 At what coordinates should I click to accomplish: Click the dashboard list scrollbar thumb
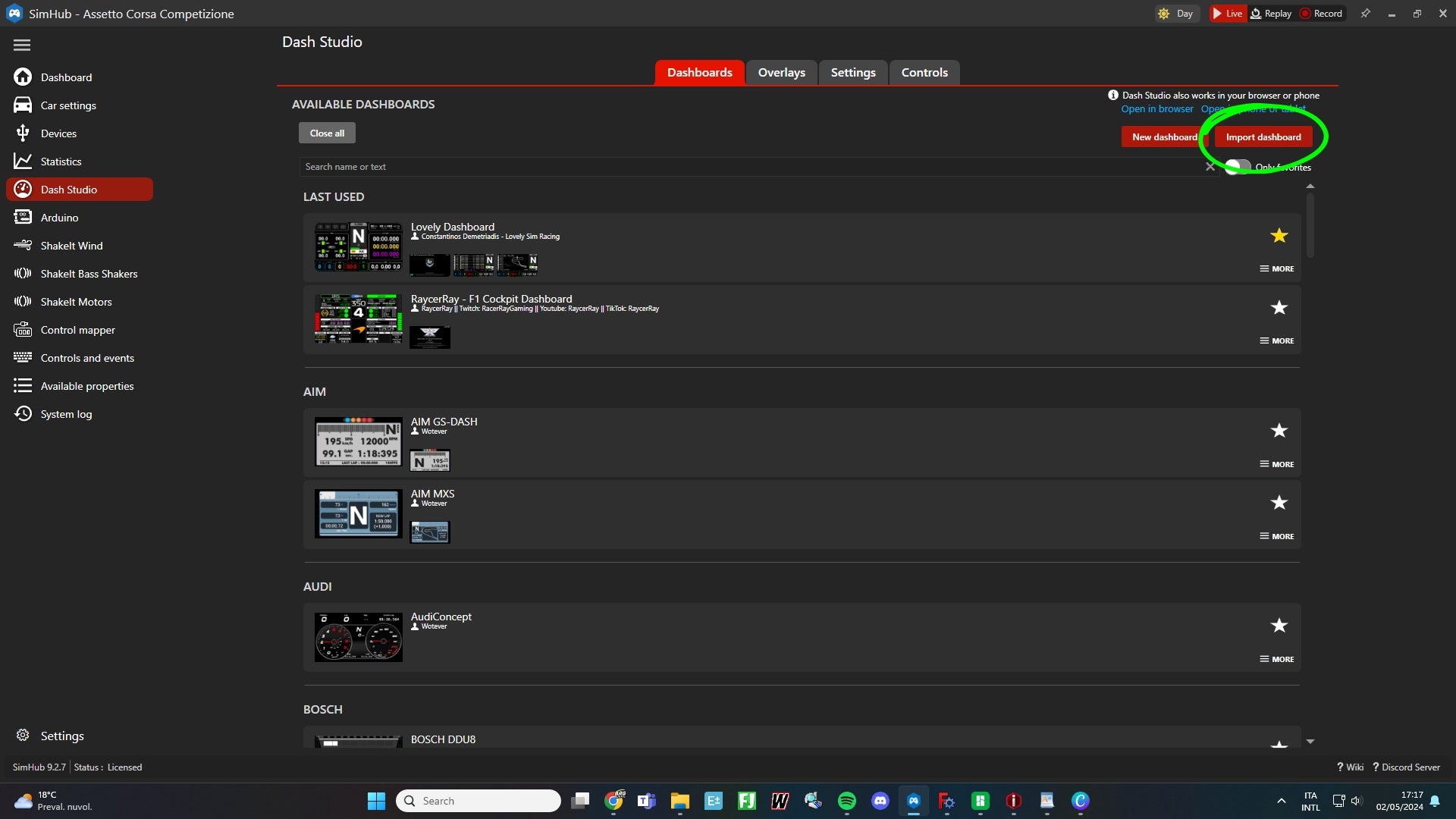(x=1310, y=224)
